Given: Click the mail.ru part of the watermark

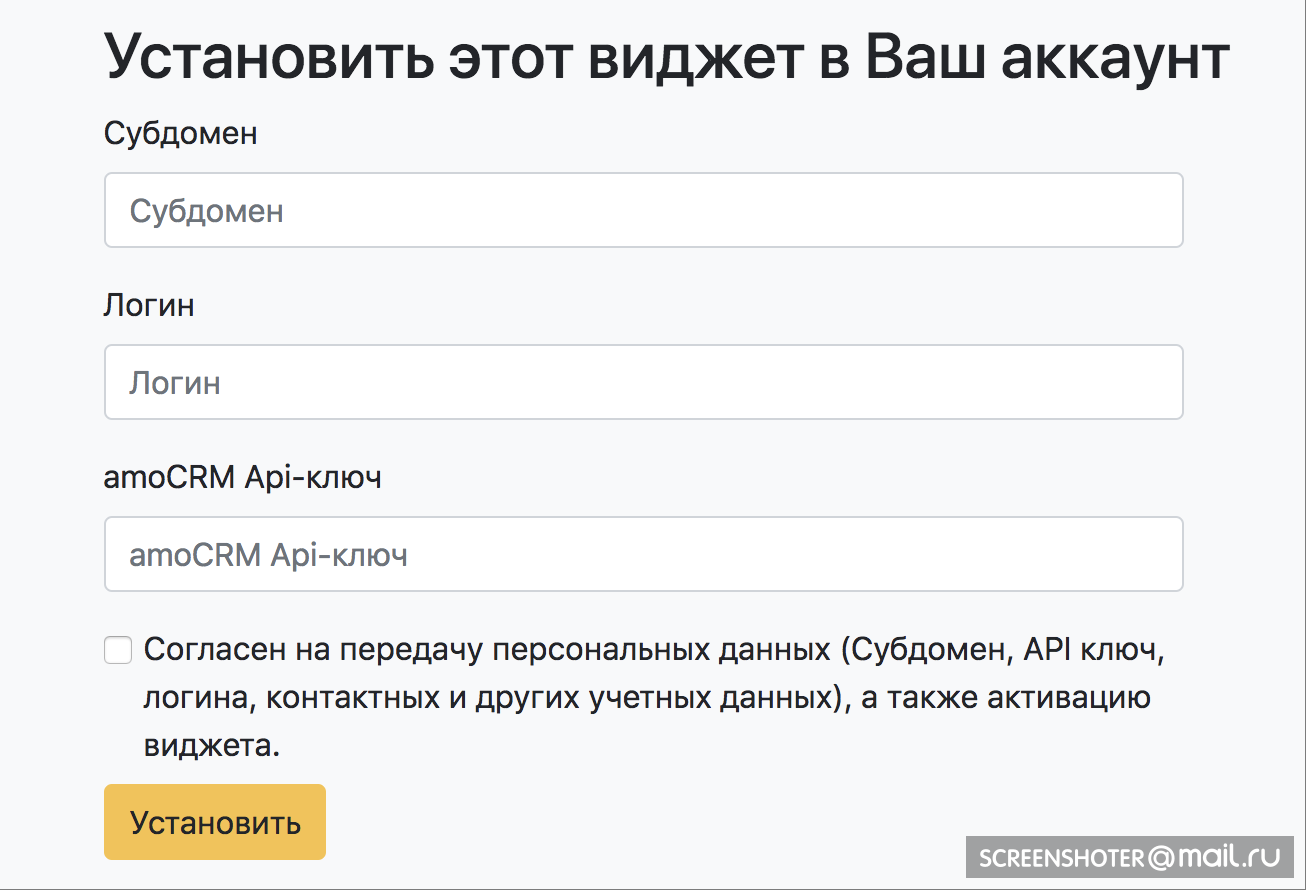Looking at the screenshot, I should [1228, 857].
